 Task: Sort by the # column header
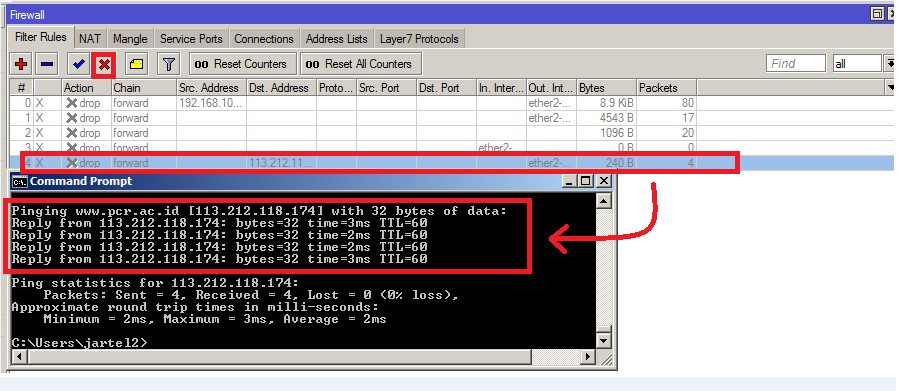(x=21, y=88)
